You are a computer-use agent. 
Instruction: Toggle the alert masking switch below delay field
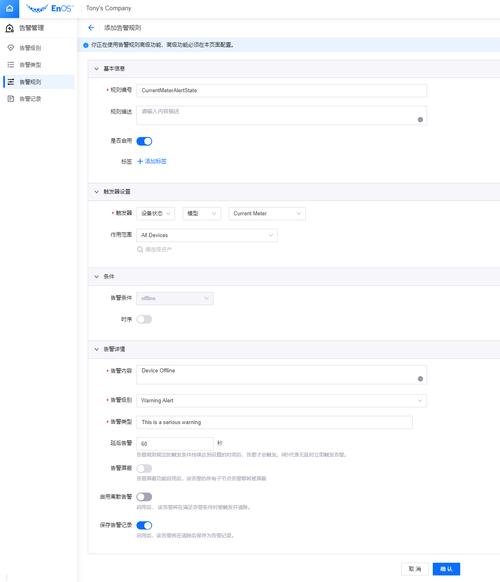tap(144, 469)
